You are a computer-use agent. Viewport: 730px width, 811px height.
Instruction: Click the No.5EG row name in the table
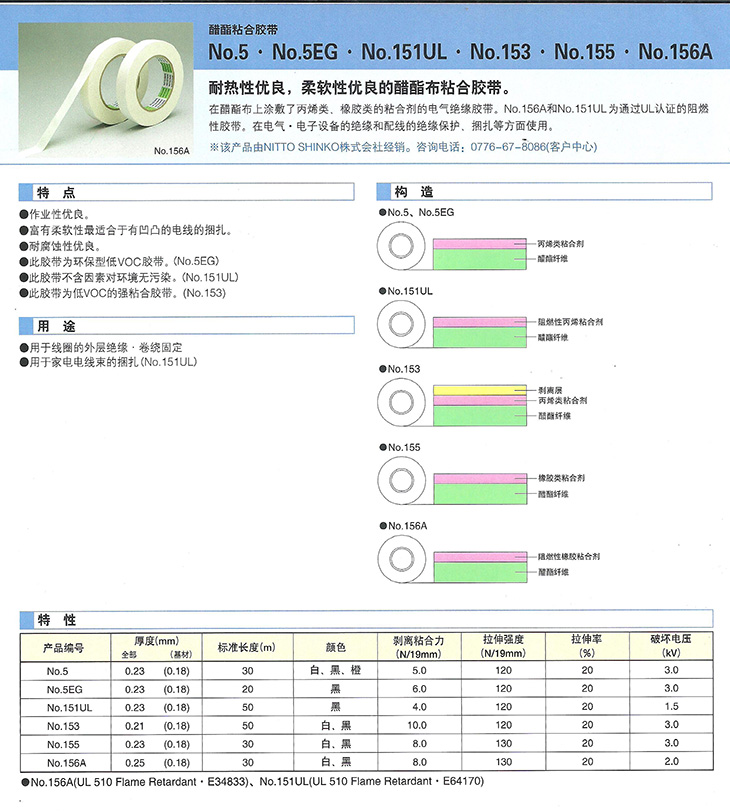pos(65,689)
